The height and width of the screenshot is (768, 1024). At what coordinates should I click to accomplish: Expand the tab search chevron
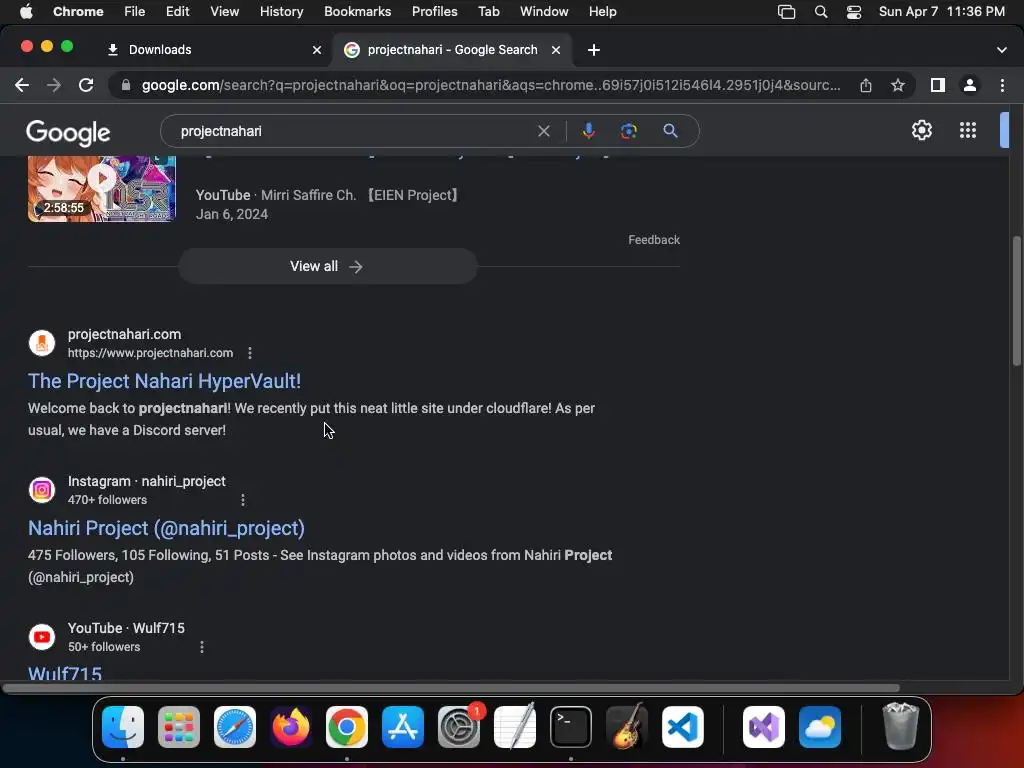1002,50
